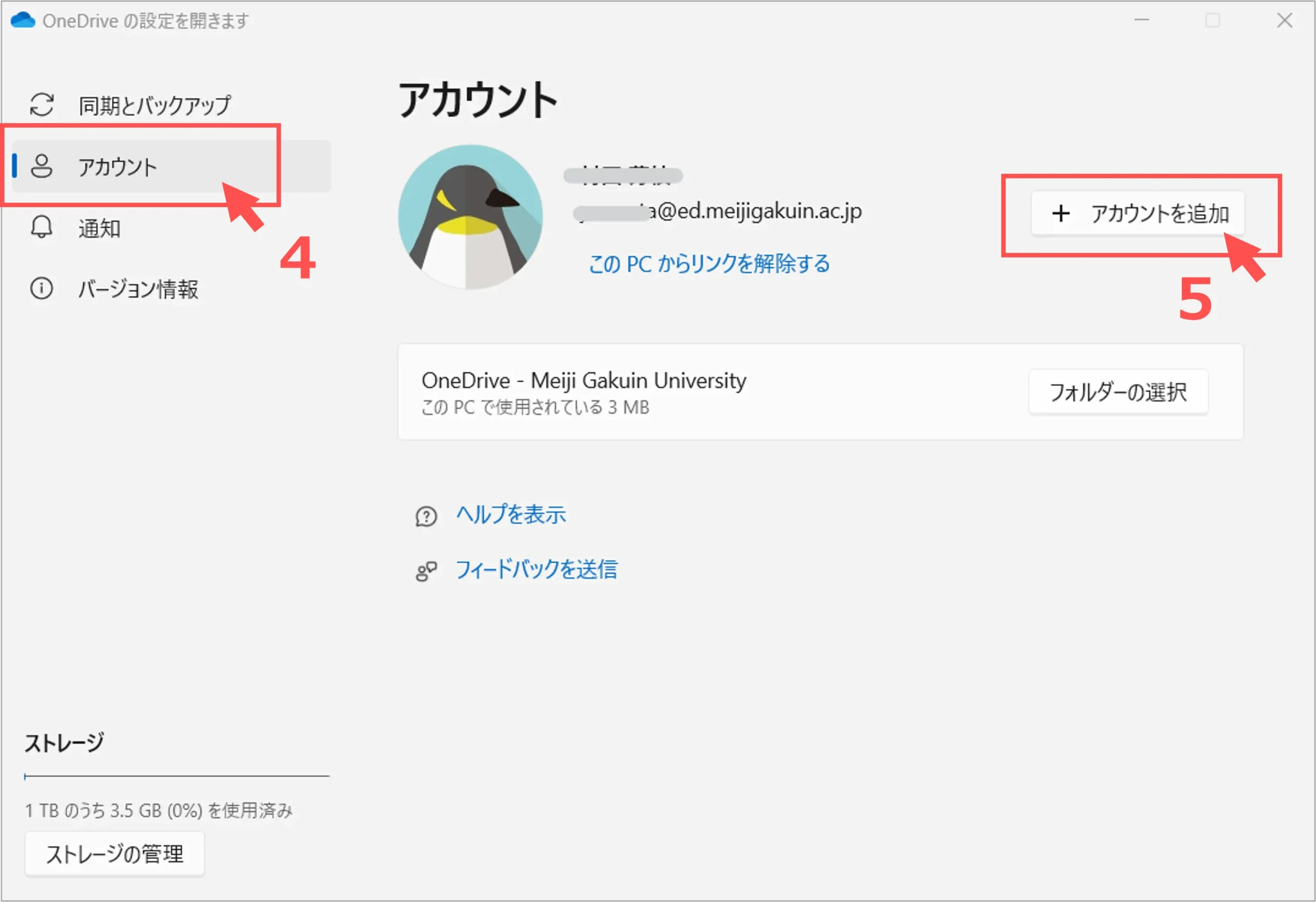Click the question mark help icon
The width and height of the screenshot is (1316, 902).
coord(426,517)
